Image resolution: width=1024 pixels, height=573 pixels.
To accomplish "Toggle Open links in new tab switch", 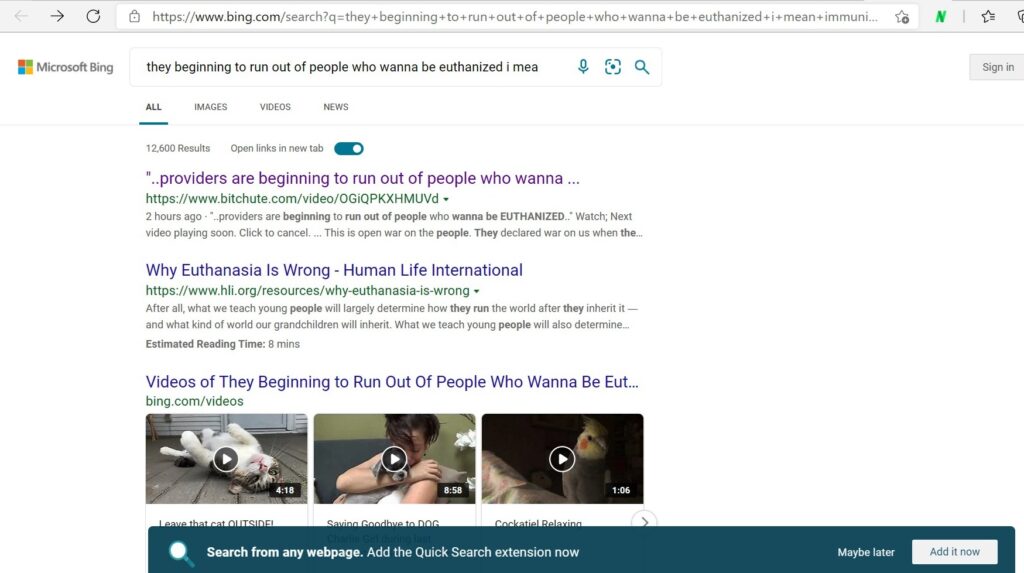I will coord(349,148).
